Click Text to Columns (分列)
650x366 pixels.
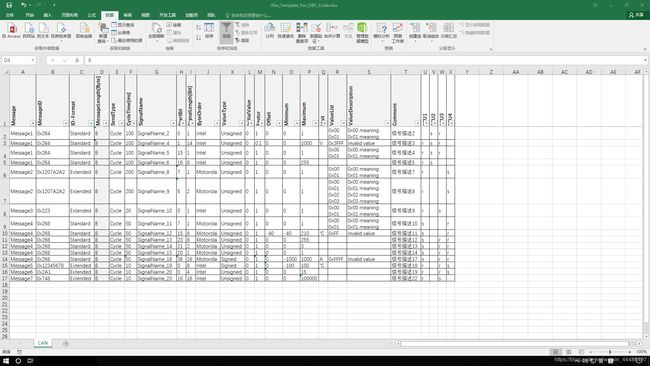(x=269, y=31)
